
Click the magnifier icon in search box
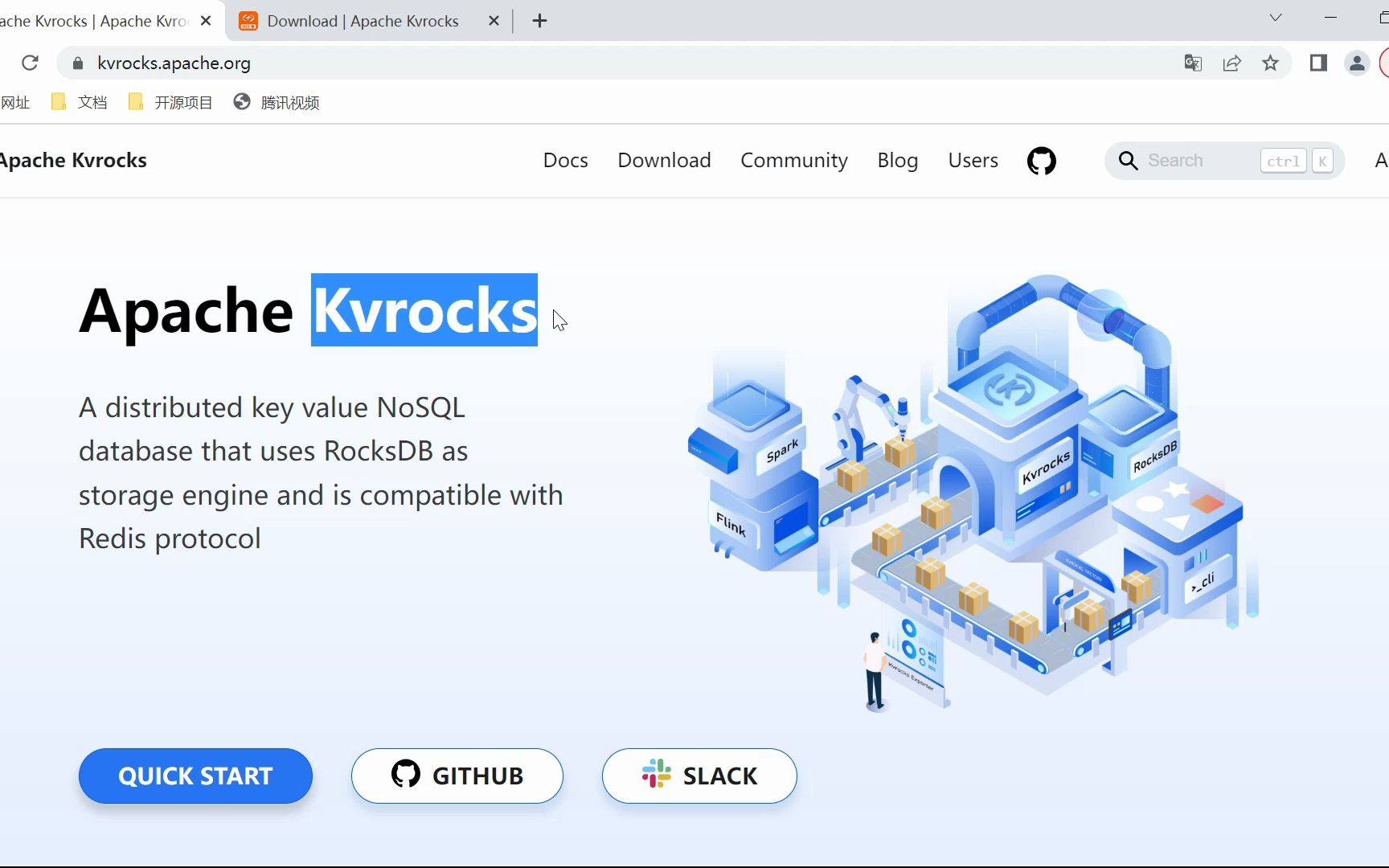1128,161
